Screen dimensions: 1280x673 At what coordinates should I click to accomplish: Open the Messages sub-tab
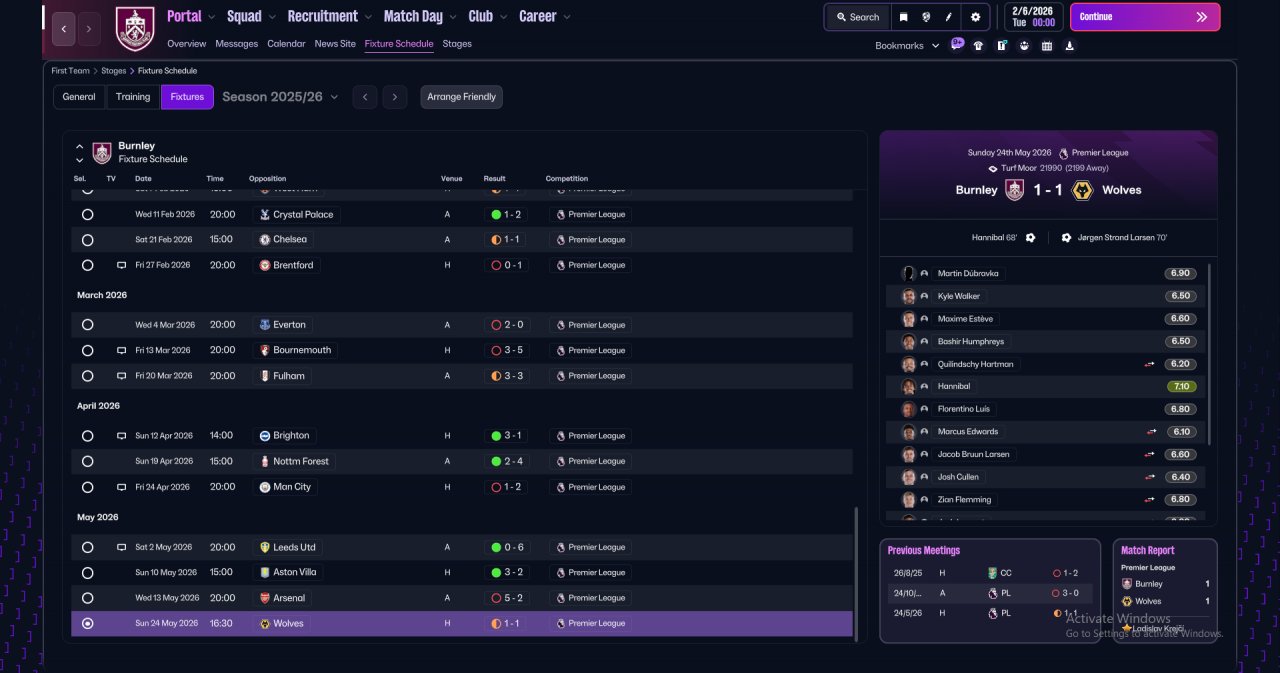click(x=236, y=44)
